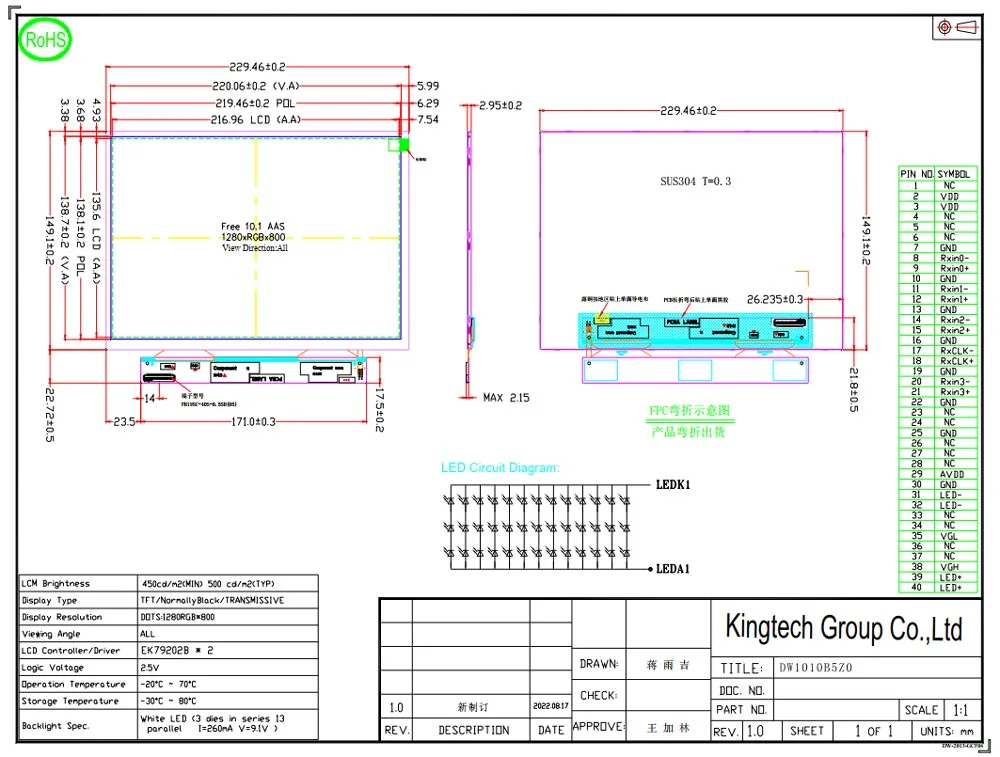Click the Free 10.1 AAS label
Viewport: 1000px width, 757px height.
253,226
